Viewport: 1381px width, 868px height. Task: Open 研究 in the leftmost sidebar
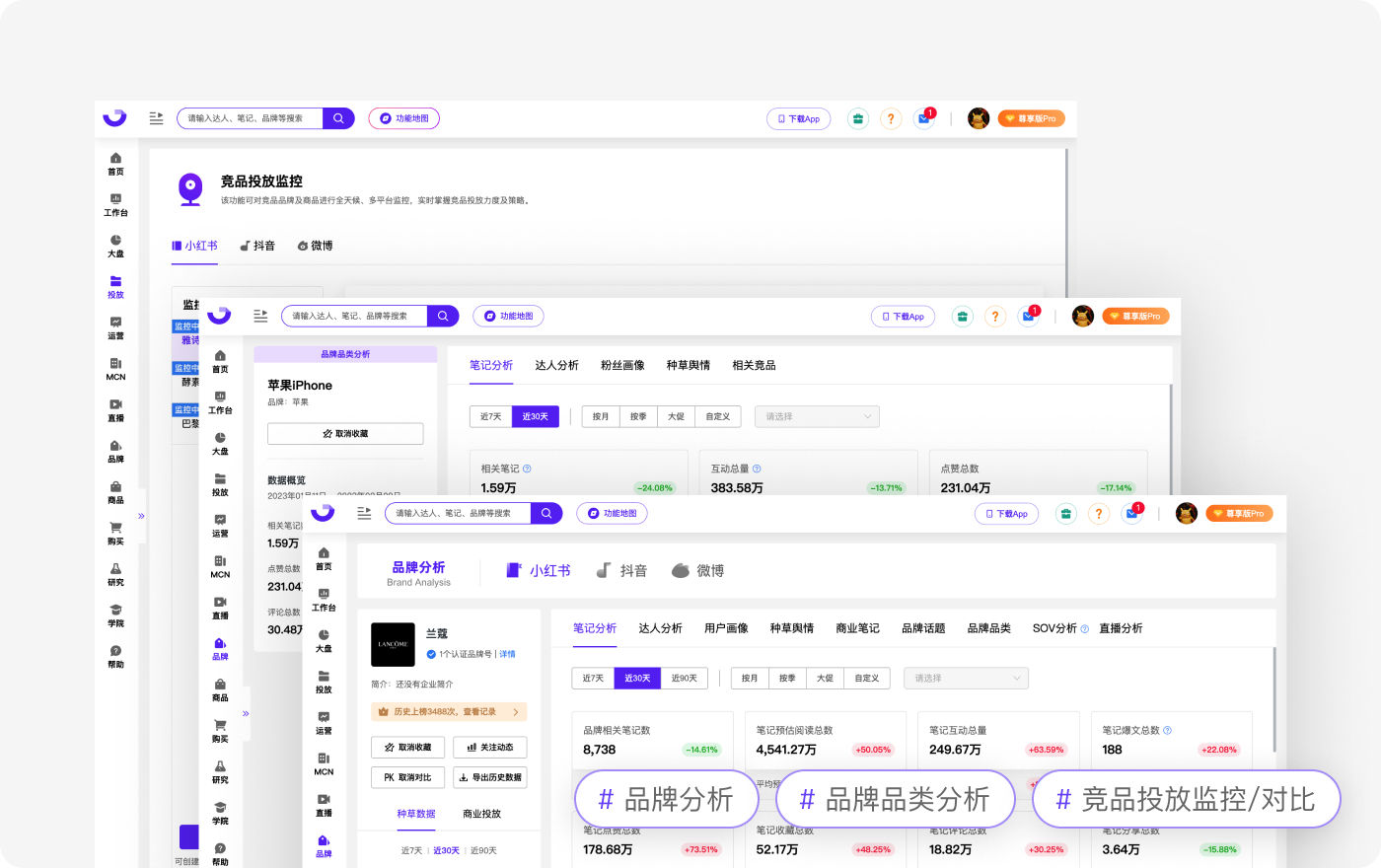[115, 574]
